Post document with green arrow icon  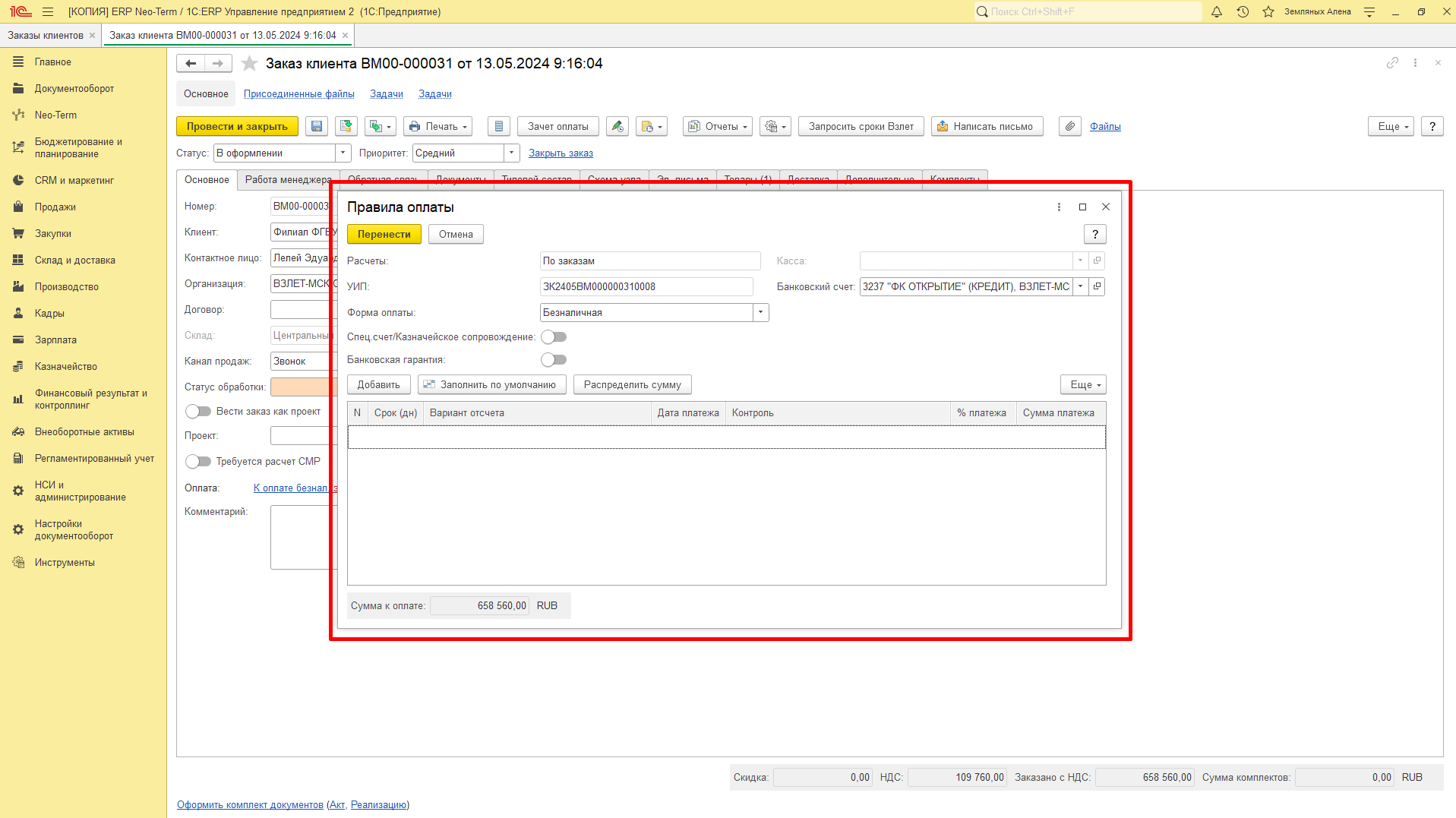pyautogui.click(x=346, y=126)
